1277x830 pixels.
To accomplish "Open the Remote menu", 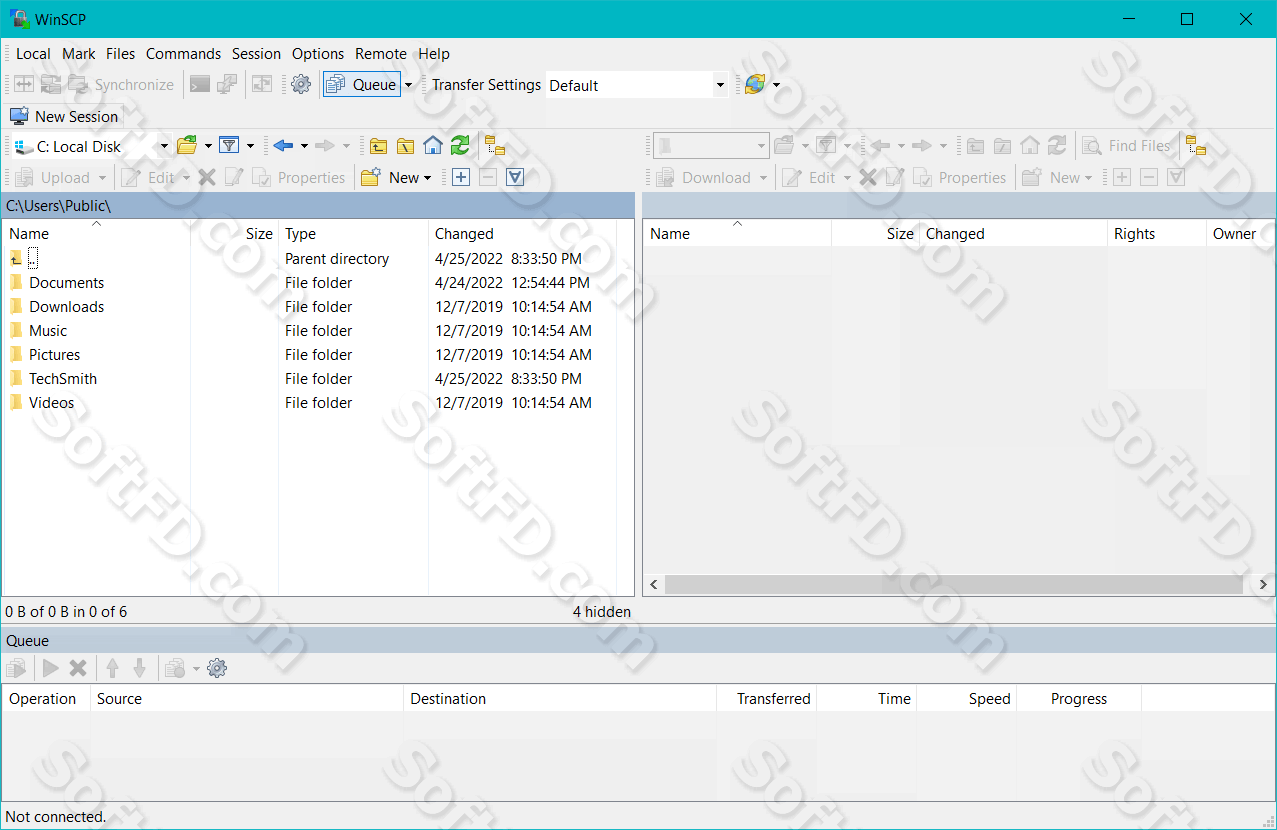I will pyautogui.click(x=381, y=54).
